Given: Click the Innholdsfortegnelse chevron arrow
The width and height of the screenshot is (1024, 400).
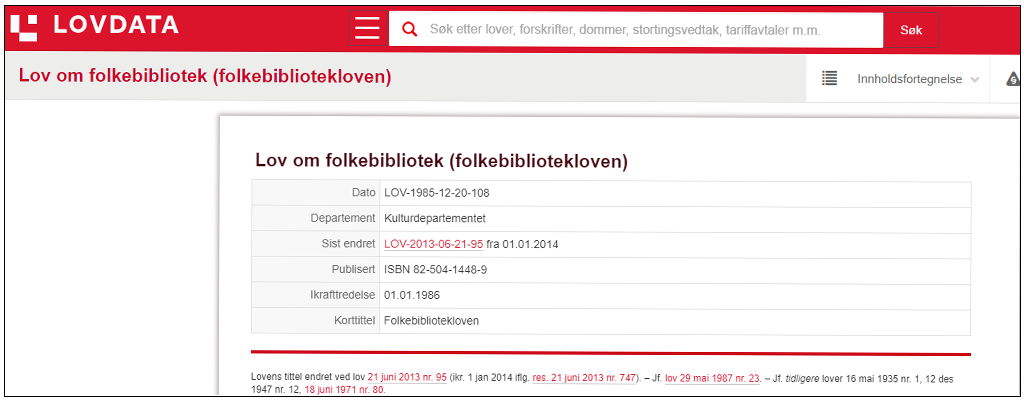Looking at the screenshot, I should point(975,80).
